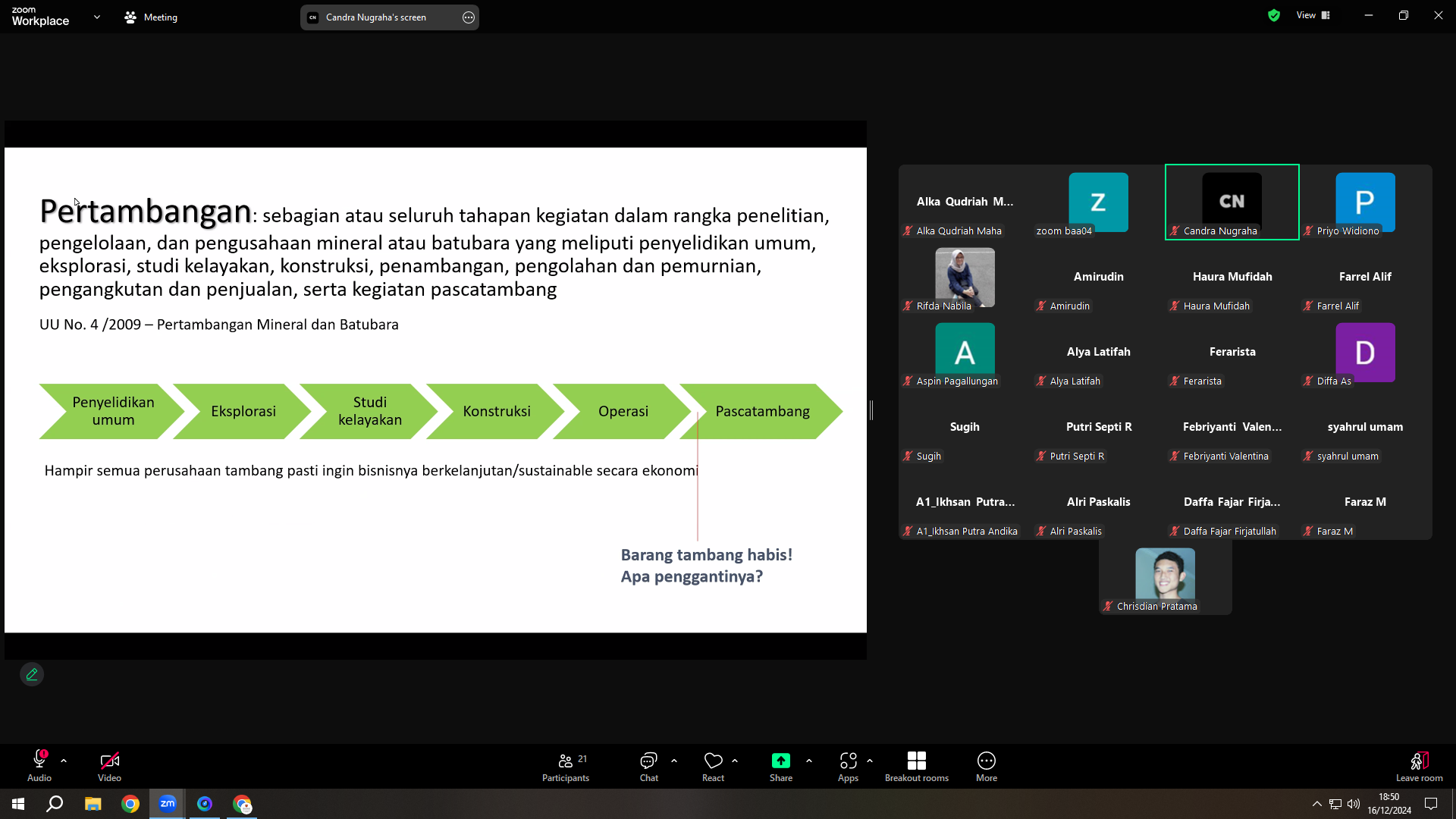Show hidden system tray icons

[1316, 804]
